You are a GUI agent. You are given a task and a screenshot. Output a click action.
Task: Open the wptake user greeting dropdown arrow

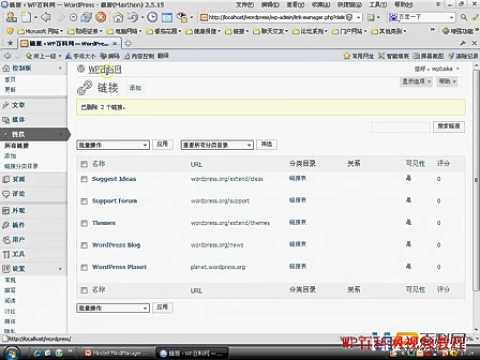click(x=458, y=69)
